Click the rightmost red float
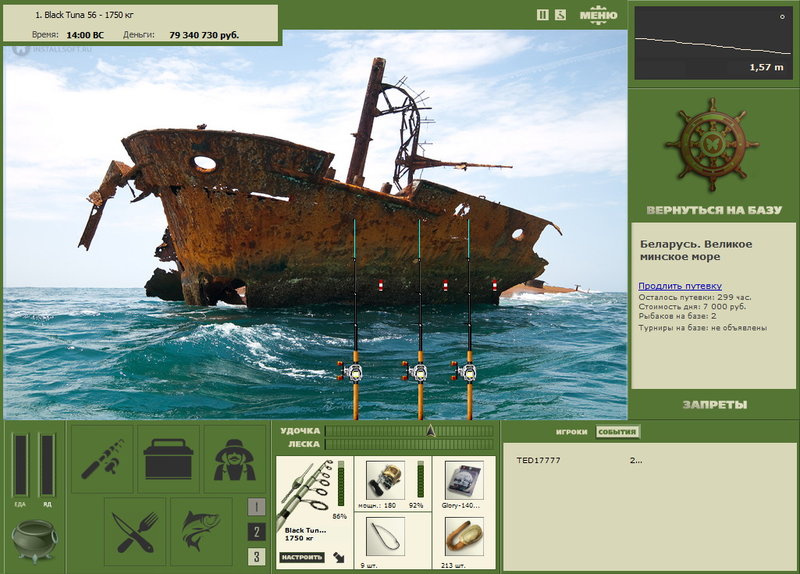 (x=494, y=285)
